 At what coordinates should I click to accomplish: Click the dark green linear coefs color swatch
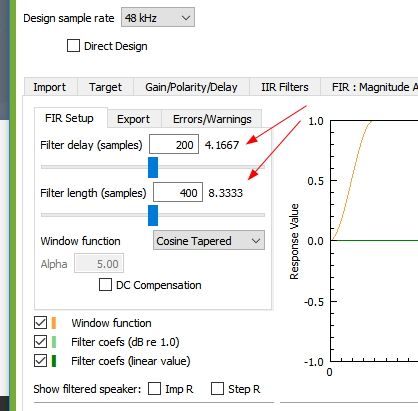[x=54, y=361]
